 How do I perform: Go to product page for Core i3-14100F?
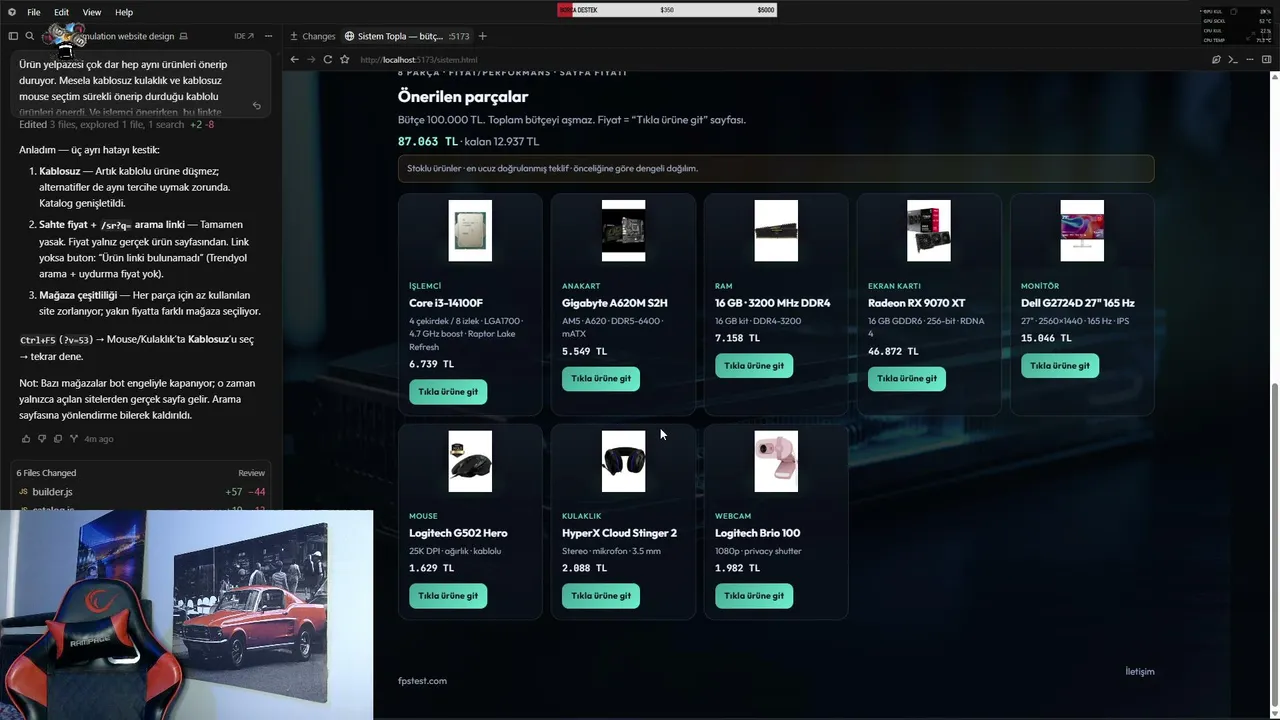(448, 392)
